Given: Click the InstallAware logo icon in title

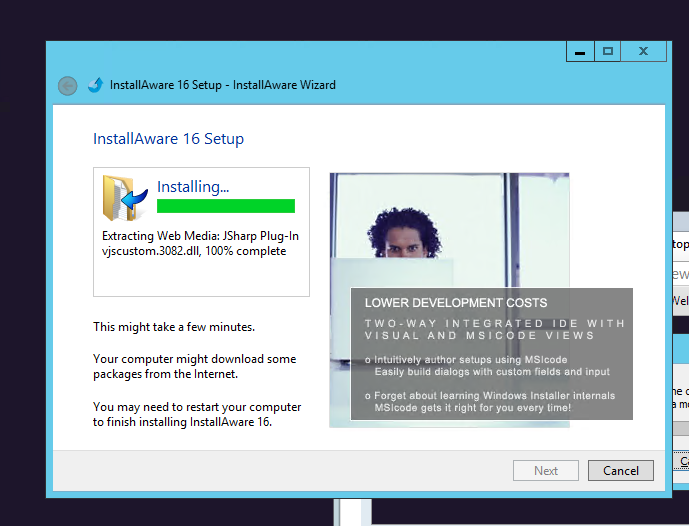Looking at the screenshot, I should (95, 85).
